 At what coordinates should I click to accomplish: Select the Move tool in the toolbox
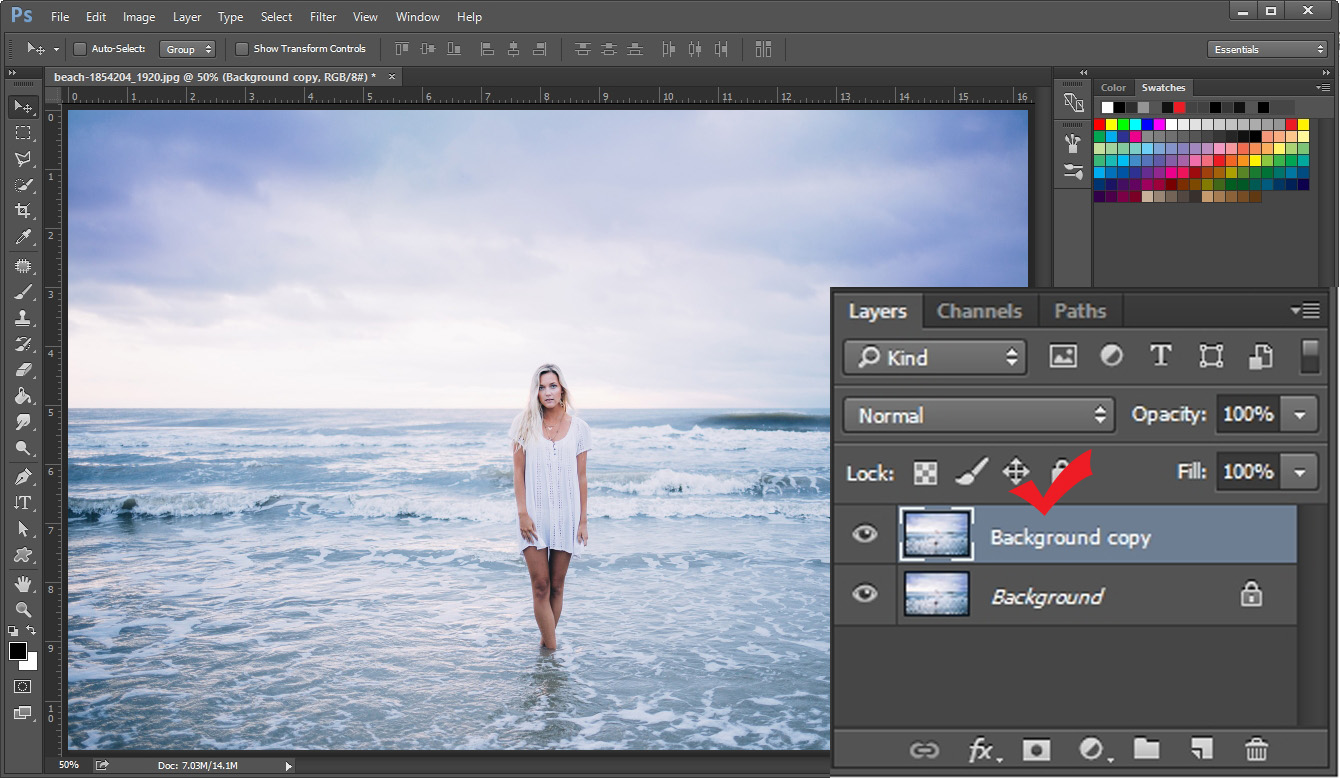(22, 107)
